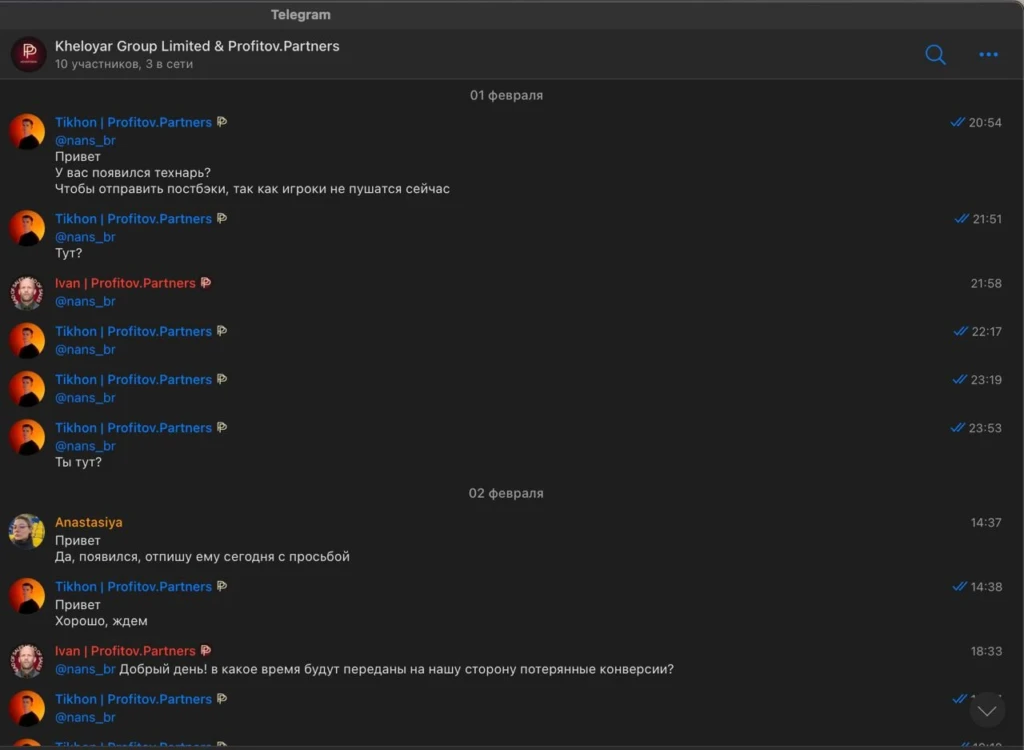Open Tikhon's avatar on the 22:17 message
1024x750 pixels.
[x=27, y=340]
